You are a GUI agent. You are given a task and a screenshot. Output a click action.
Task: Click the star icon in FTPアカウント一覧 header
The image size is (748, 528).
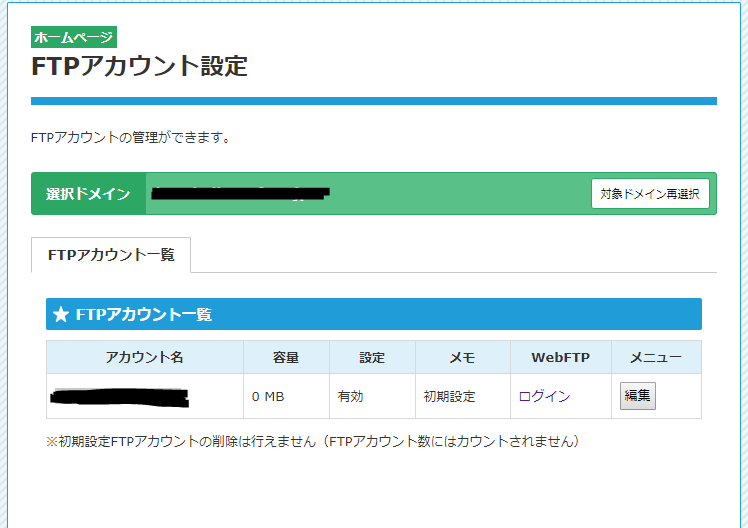point(61,314)
